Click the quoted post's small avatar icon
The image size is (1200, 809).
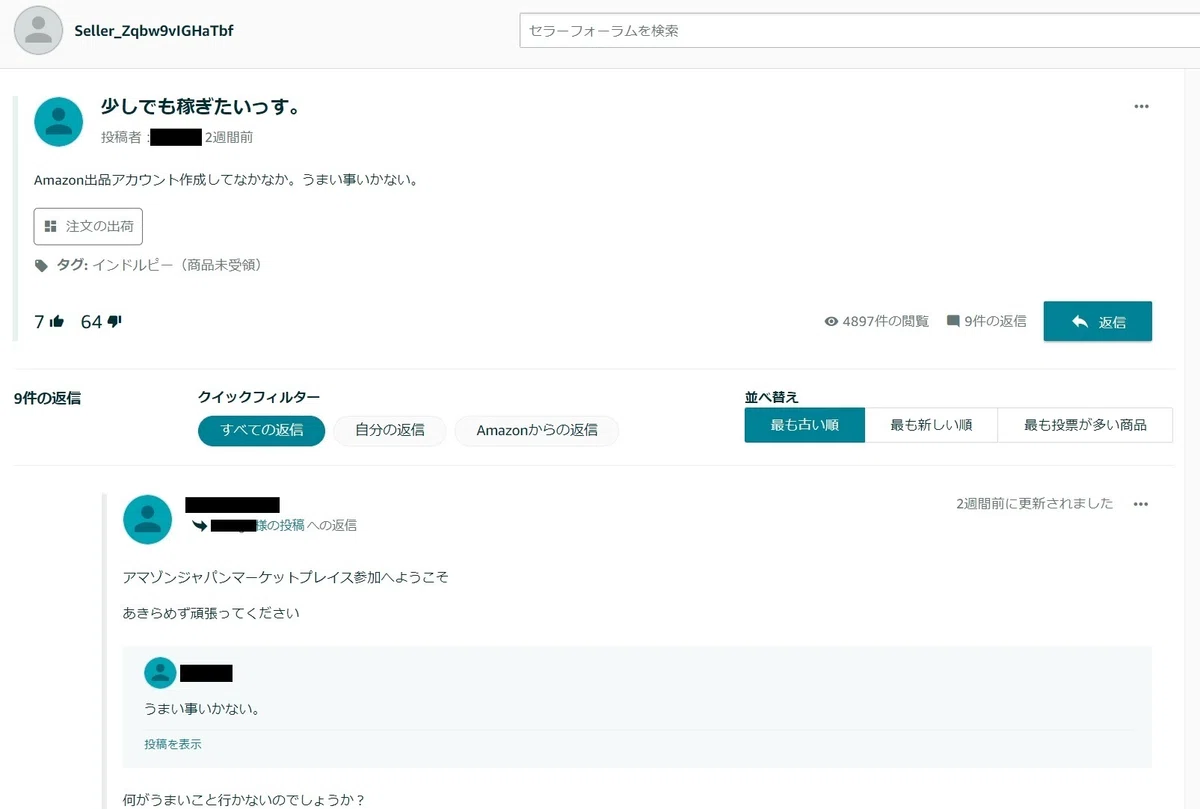coord(160,673)
